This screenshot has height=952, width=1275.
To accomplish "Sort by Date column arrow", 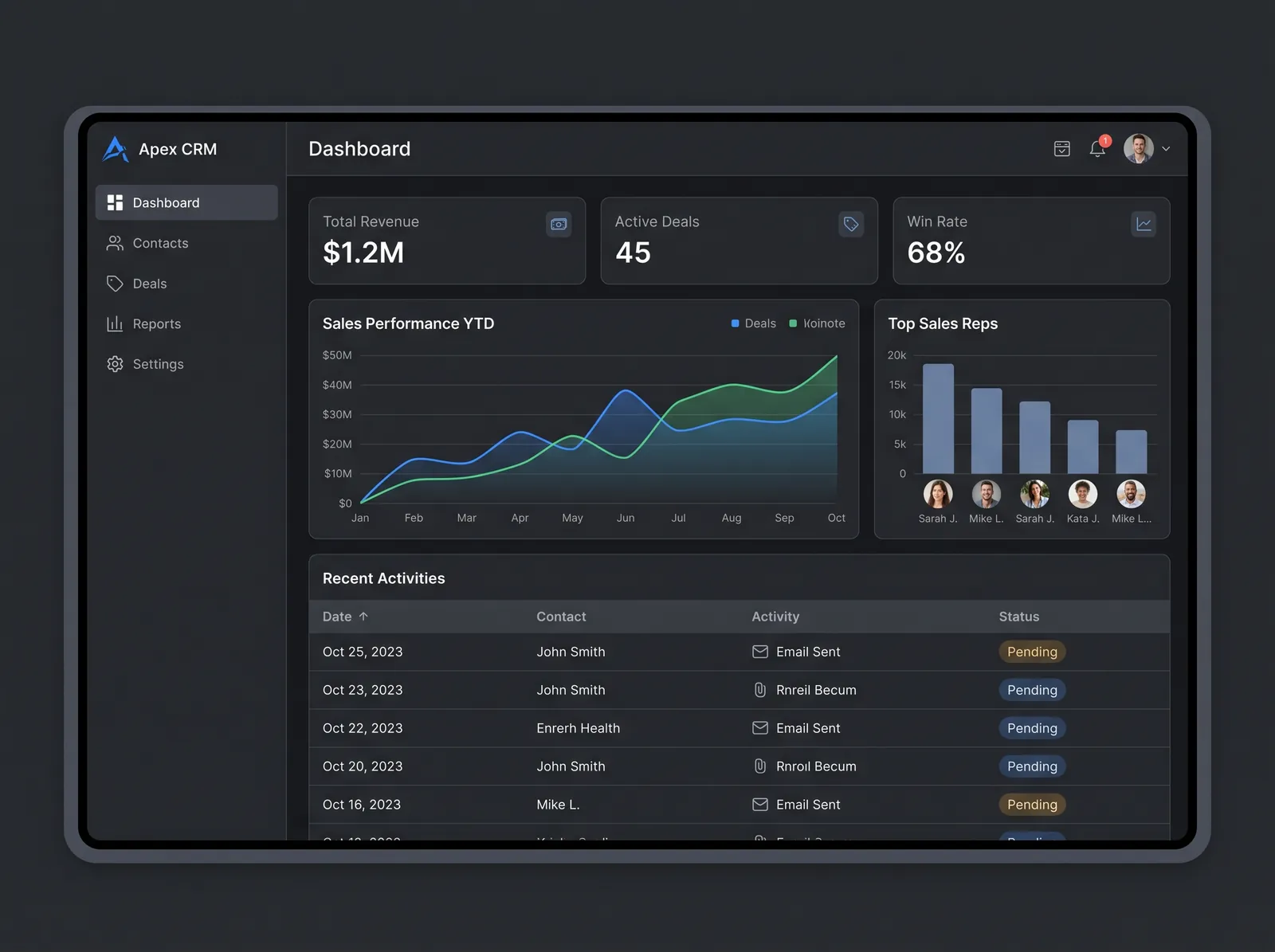I will point(363,617).
